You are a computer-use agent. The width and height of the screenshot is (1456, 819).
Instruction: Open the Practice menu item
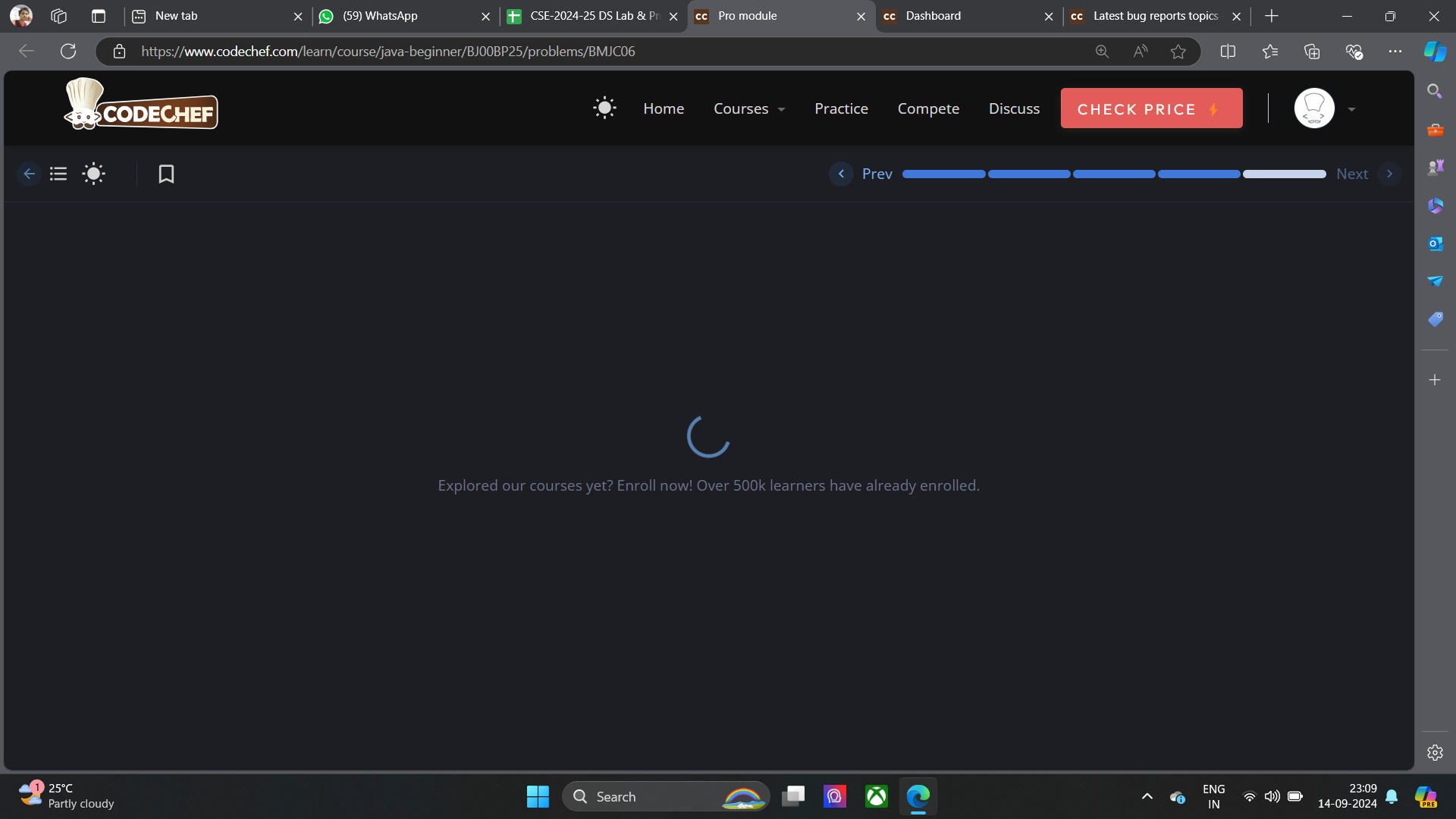point(841,108)
